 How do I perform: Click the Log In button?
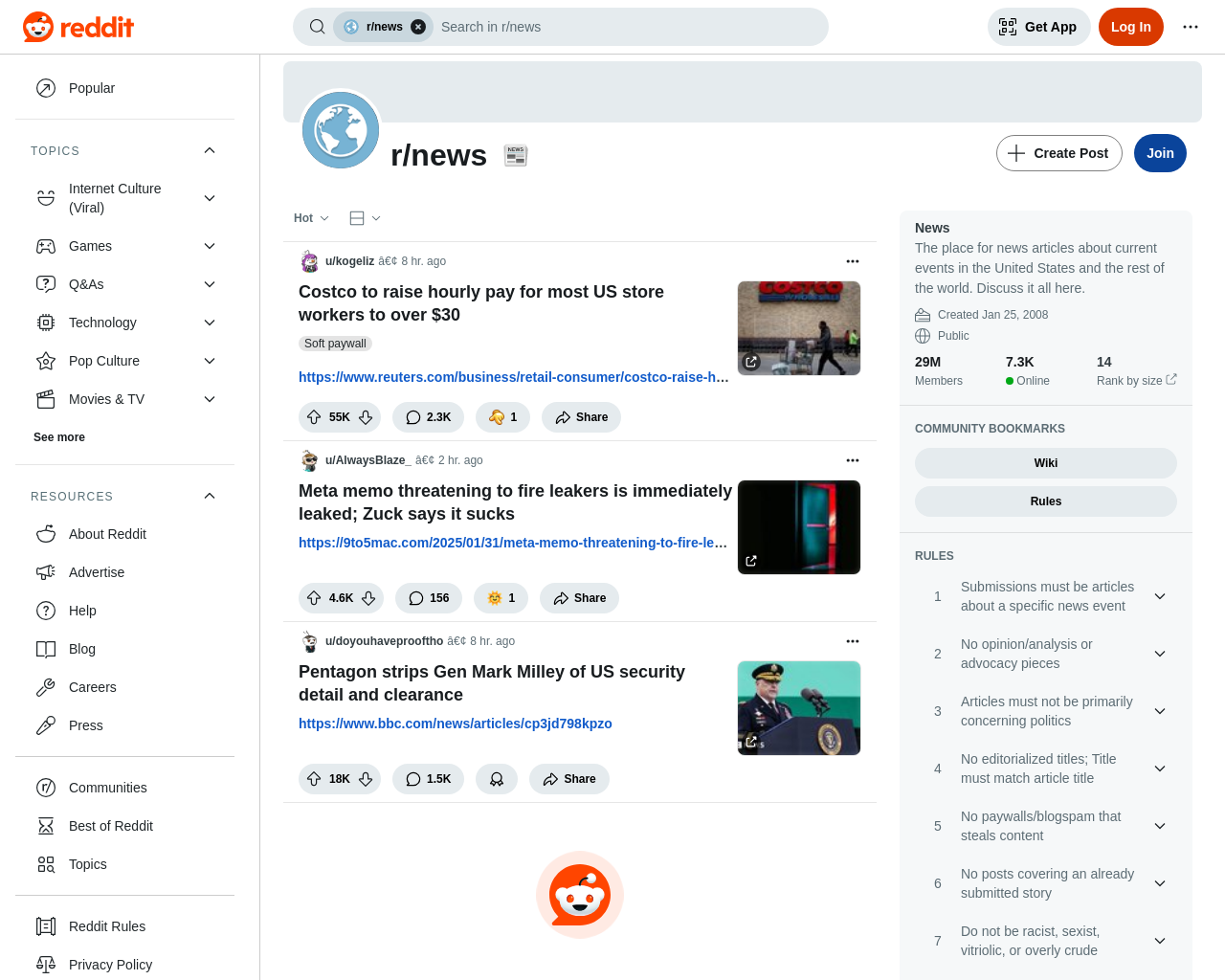click(1130, 27)
